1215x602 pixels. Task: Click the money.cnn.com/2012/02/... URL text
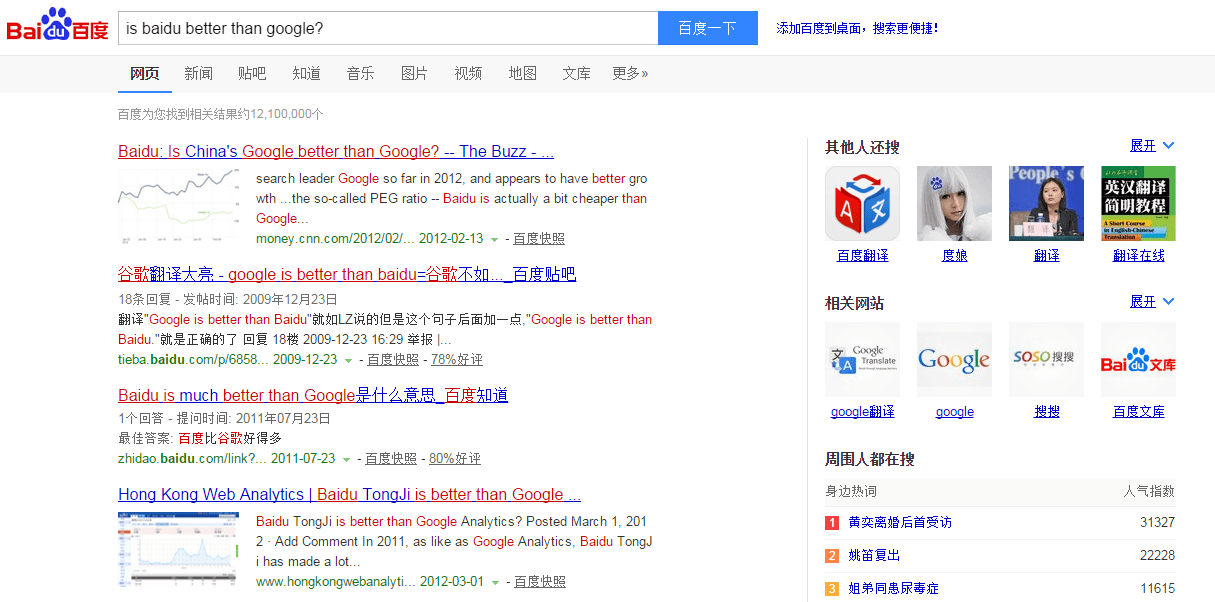334,239
